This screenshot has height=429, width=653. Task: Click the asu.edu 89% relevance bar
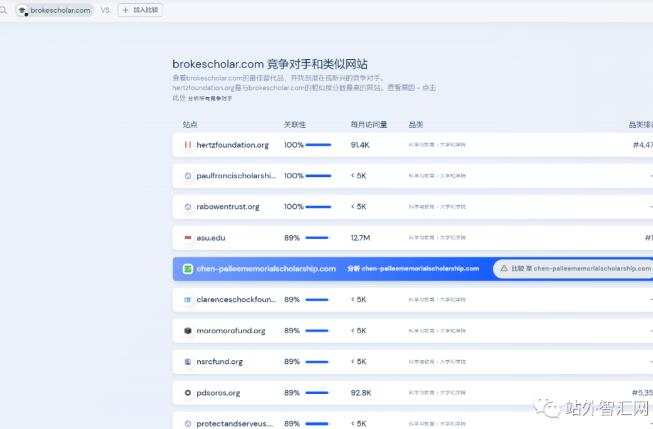317,238
